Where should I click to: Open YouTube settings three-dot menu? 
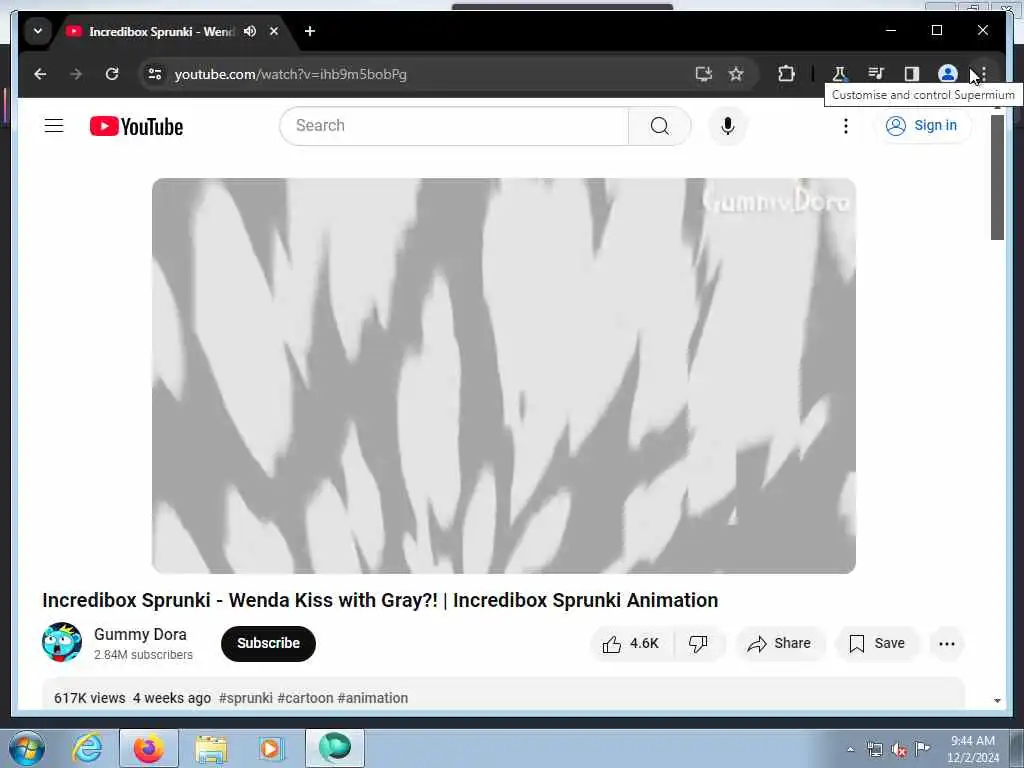click(x=846, y=125)
